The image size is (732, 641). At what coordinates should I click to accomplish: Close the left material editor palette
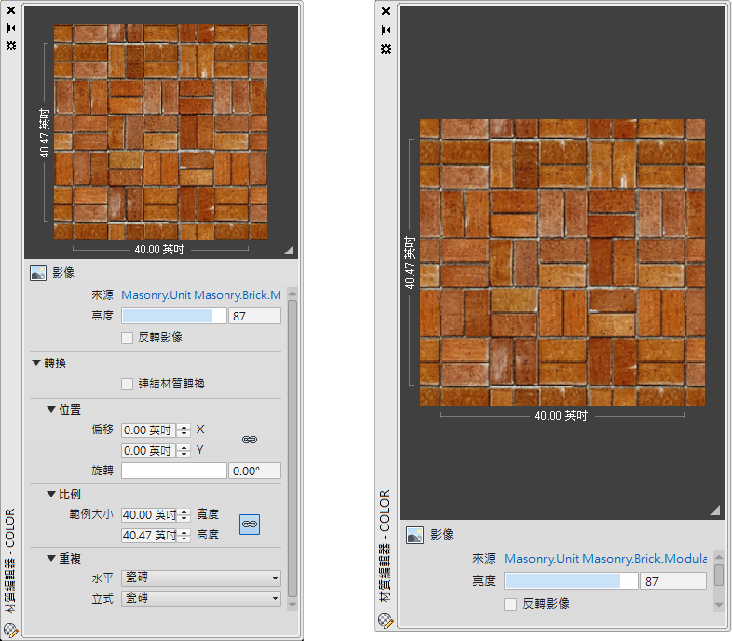click(x=11, y=10)
